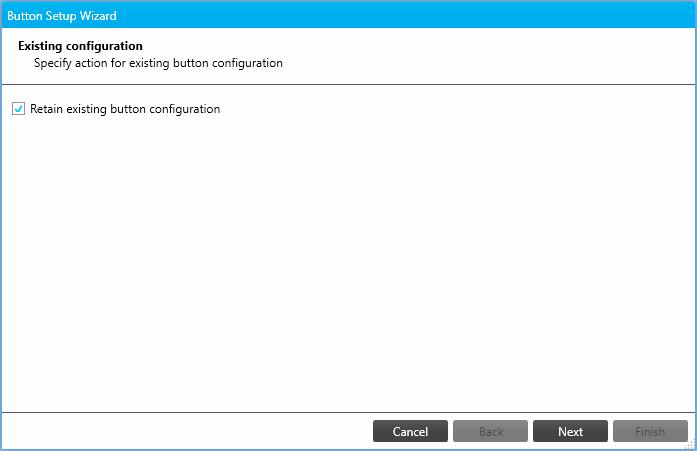Click the gap between Next and Finish buttons

click(610, 431)
